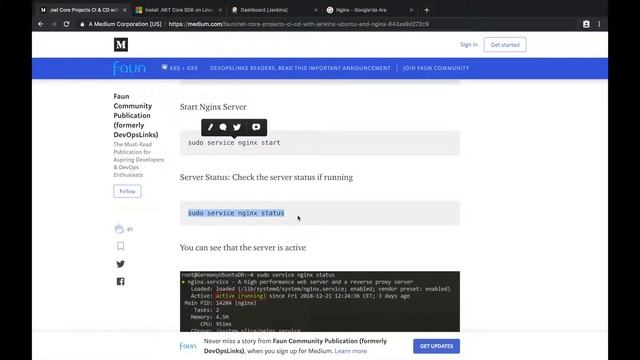Switch to Nginx Google tab
Screen dimensions: 640x360
tap(370, 10)
